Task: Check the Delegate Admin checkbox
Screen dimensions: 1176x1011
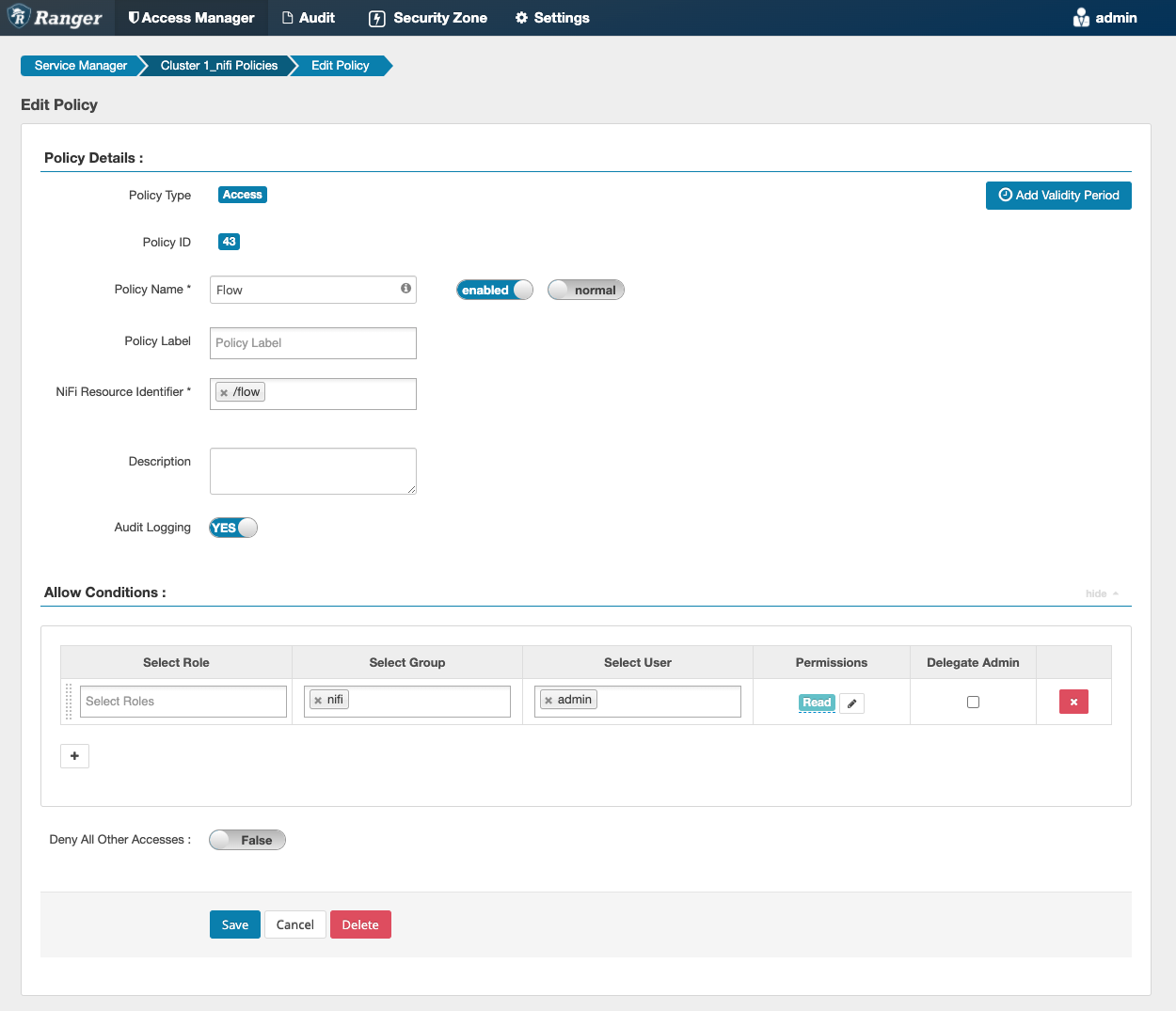Action: point(973,702)
